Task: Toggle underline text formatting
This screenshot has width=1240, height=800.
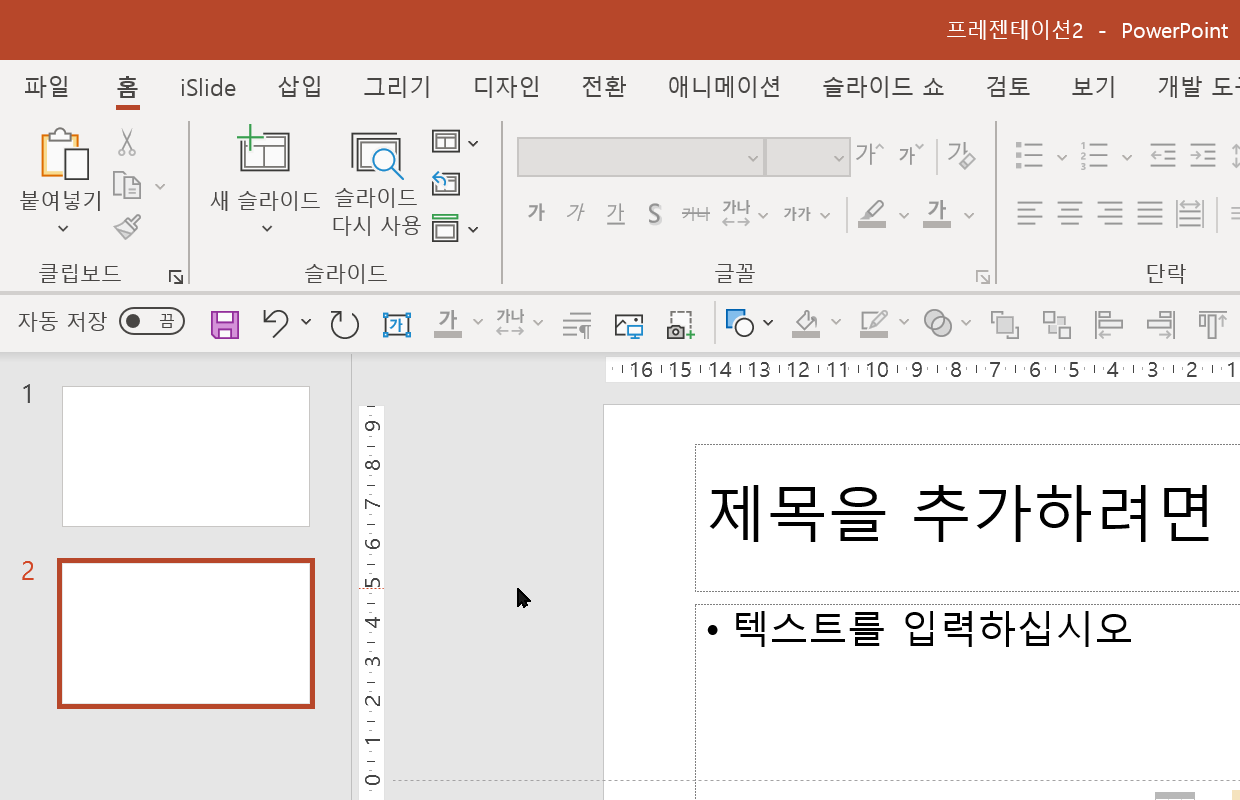Action: 615,213
